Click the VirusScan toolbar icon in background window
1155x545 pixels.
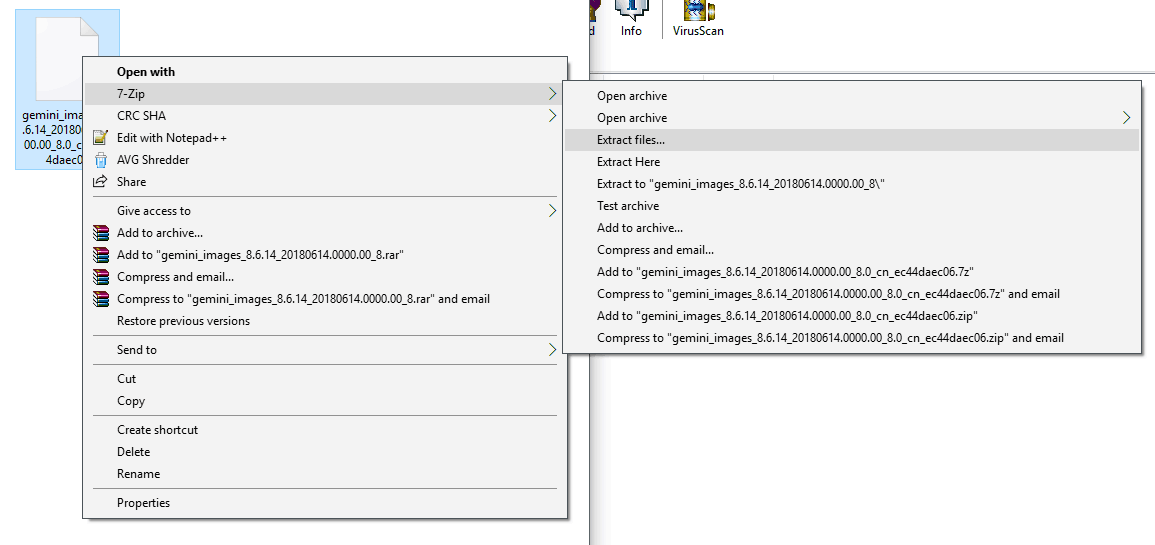(698, 18)
